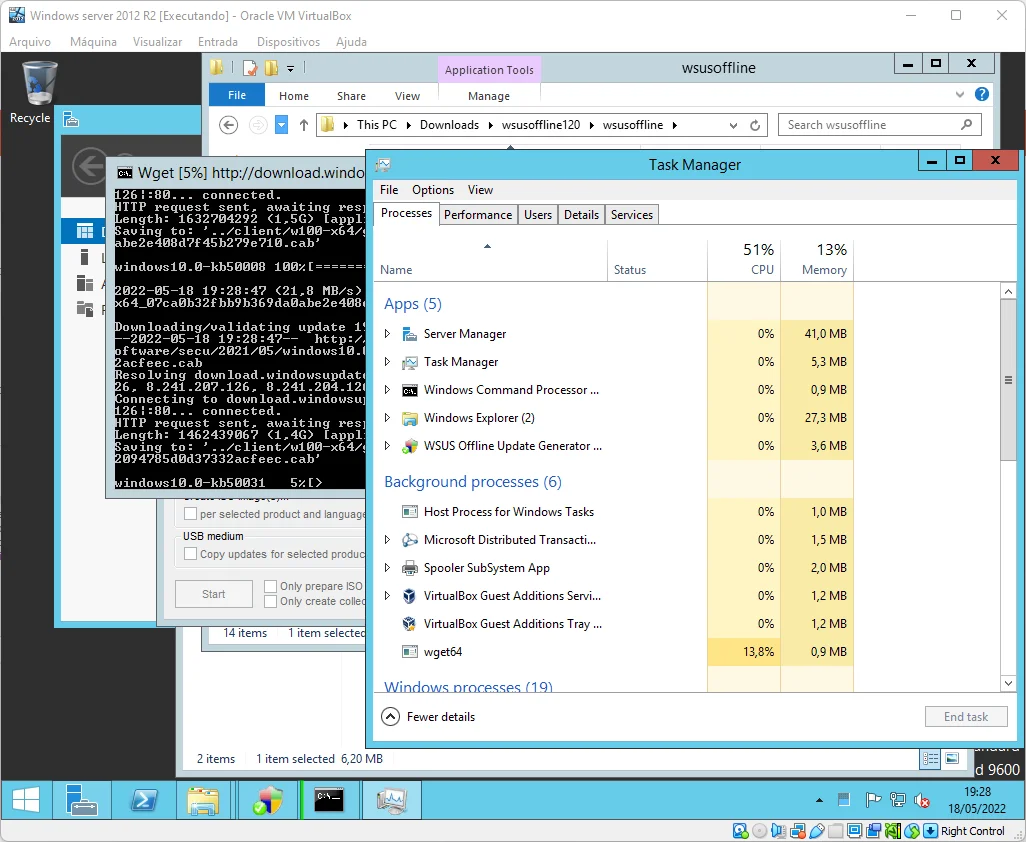The width and height of the screenshot is (1026, 842).
Task: Click the Windows Explorer process icon
Action: [x=410, y=418]
